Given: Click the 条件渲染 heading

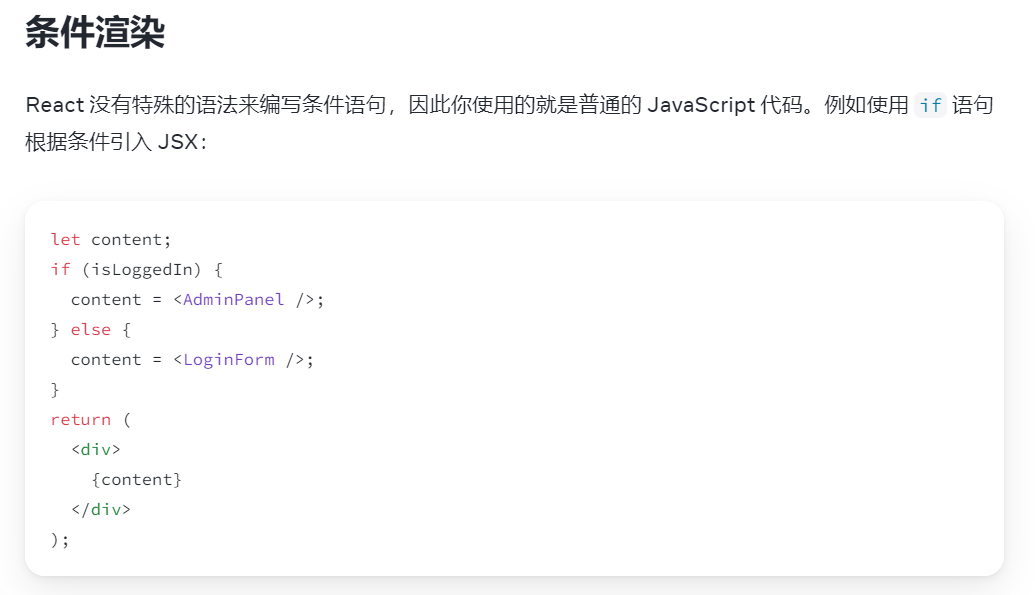Looking at the screenshot, I should pyautogui.click(x=95, y=33).
